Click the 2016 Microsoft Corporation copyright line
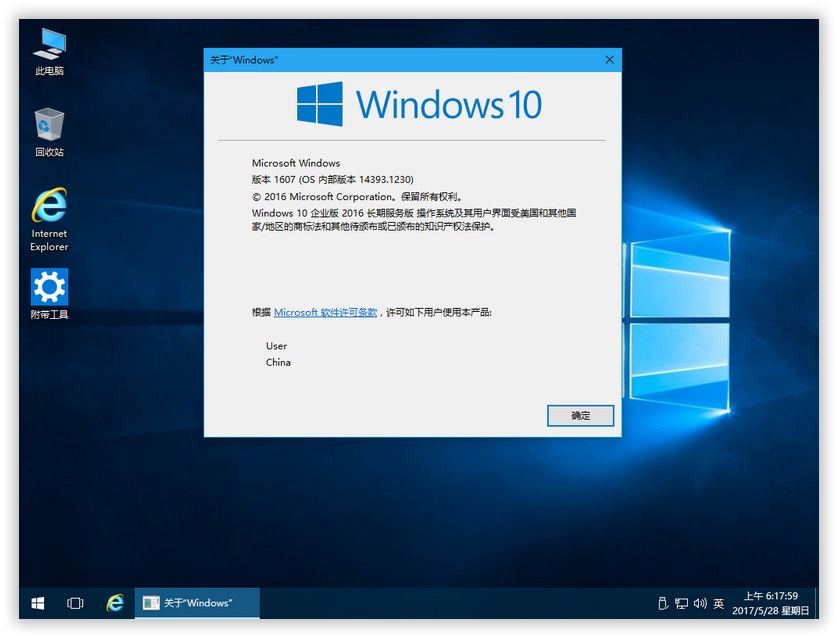 click(356, 197)
